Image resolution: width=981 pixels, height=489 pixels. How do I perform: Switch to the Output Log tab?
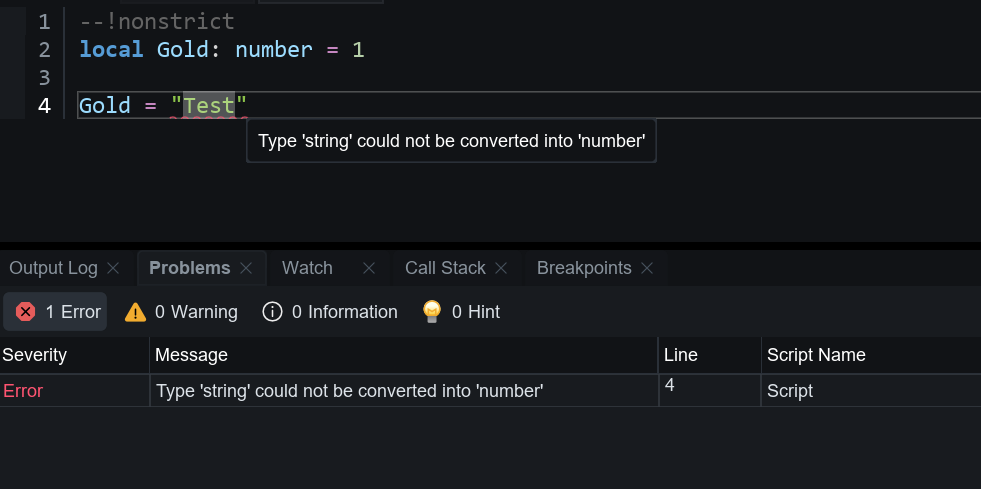[53, 268]
